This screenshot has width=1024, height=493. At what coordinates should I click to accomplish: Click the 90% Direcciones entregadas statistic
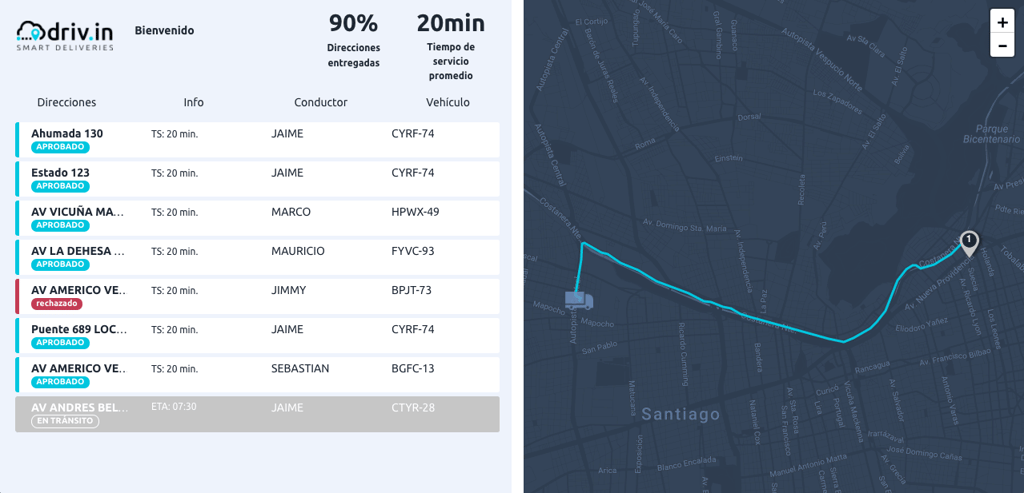tap(353, 40)
